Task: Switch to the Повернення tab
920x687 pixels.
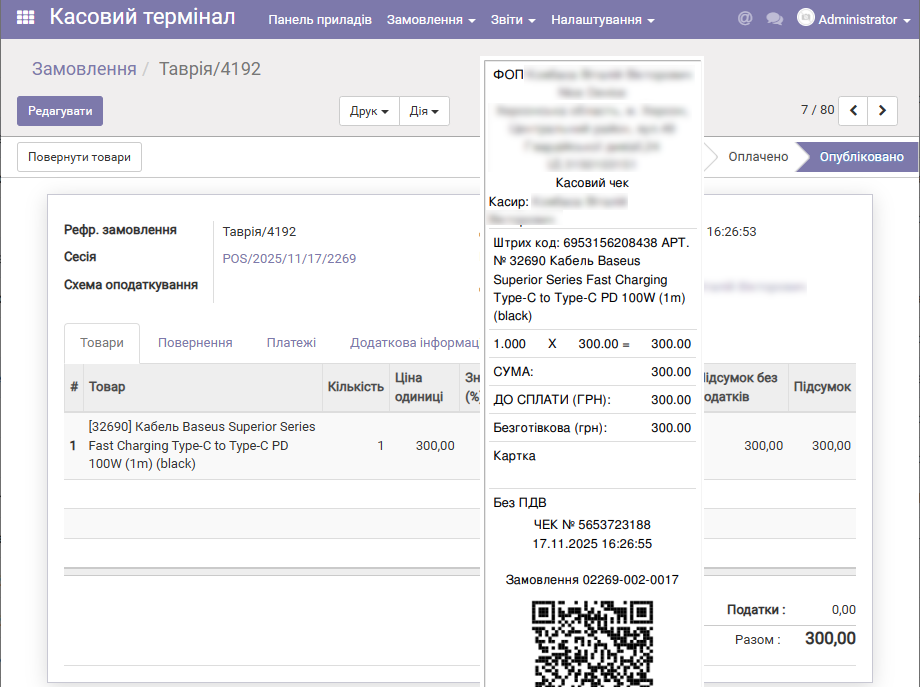Action: [x=195, y=343]
